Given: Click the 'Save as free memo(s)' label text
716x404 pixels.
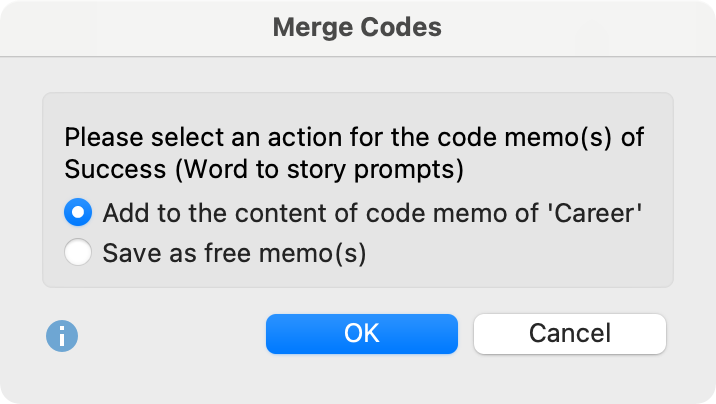Looking at the screenshot, I should point(234,253).
